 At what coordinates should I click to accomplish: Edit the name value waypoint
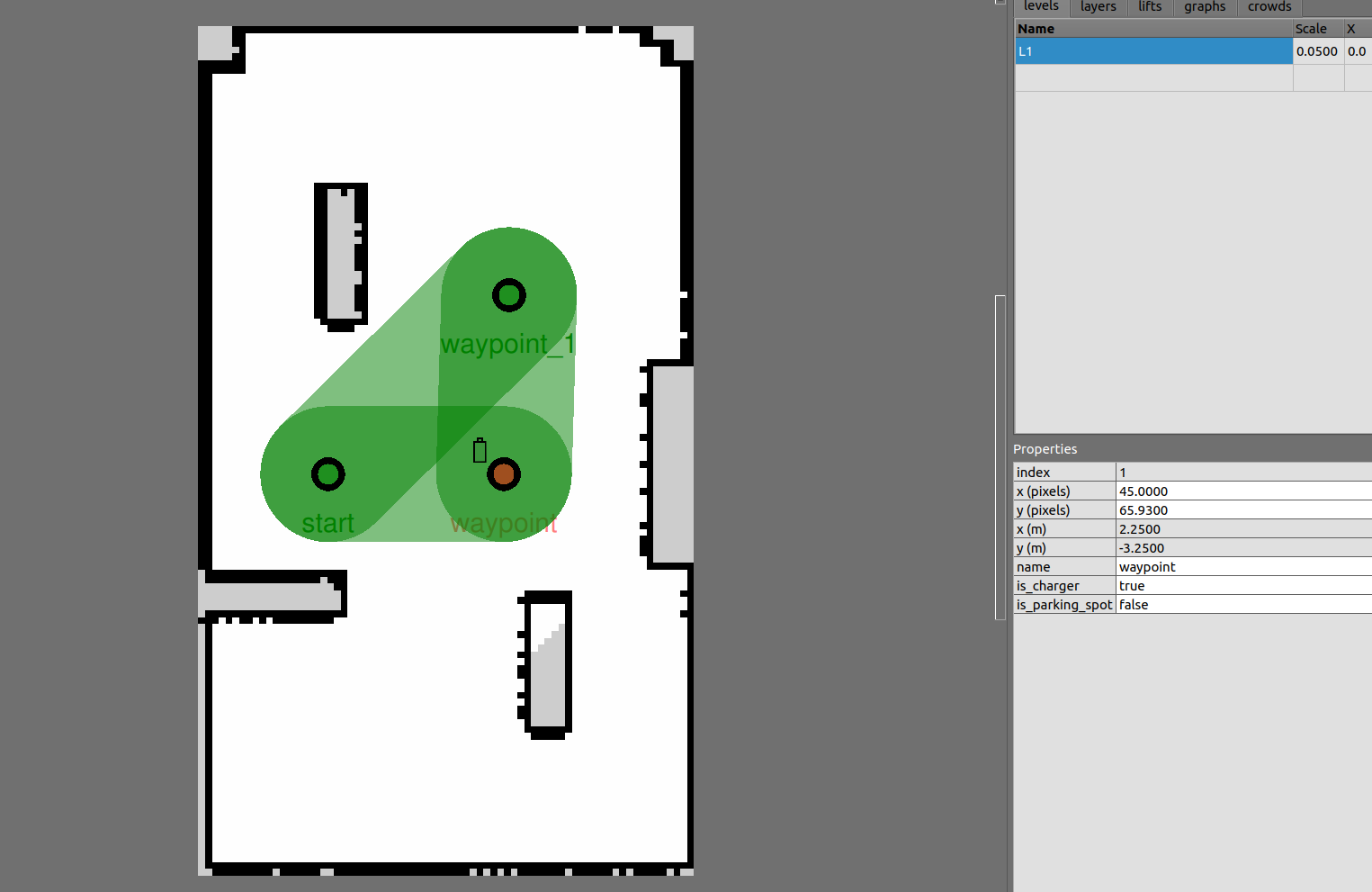click(x=1243, y=566)
